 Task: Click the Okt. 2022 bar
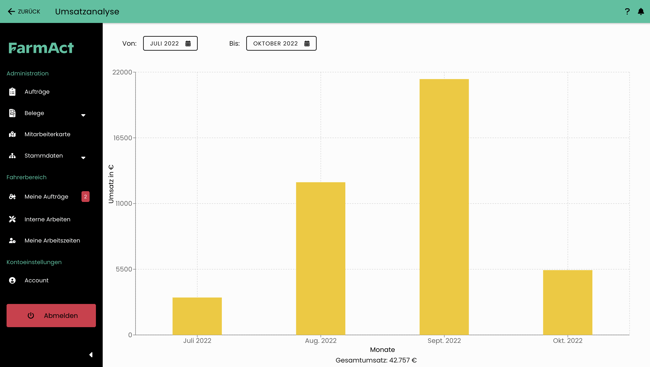[x=568, y=302]
